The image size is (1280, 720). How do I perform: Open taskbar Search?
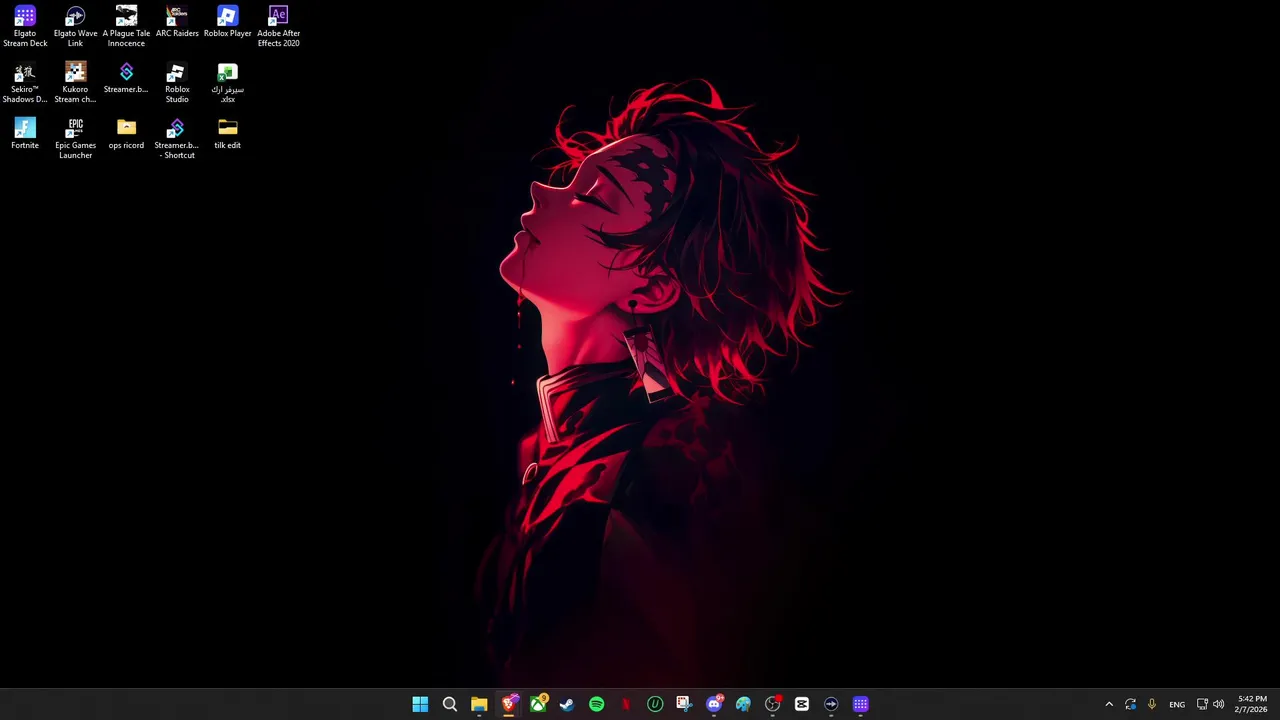(450, 704)
